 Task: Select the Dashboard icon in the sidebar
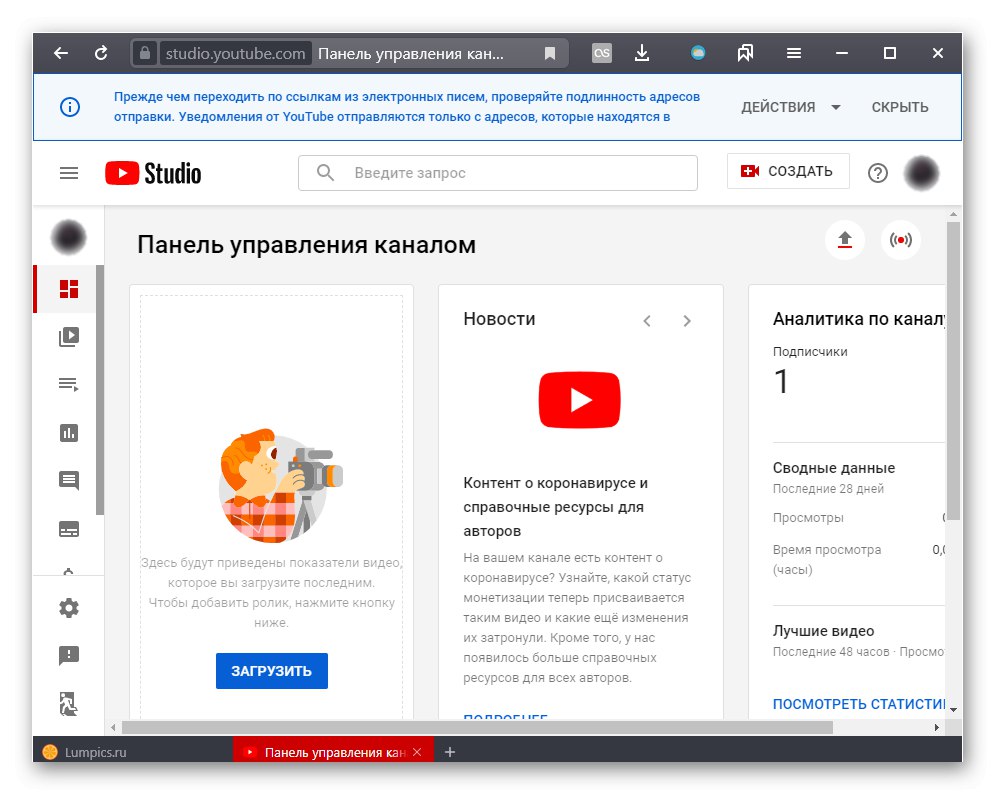69,289
